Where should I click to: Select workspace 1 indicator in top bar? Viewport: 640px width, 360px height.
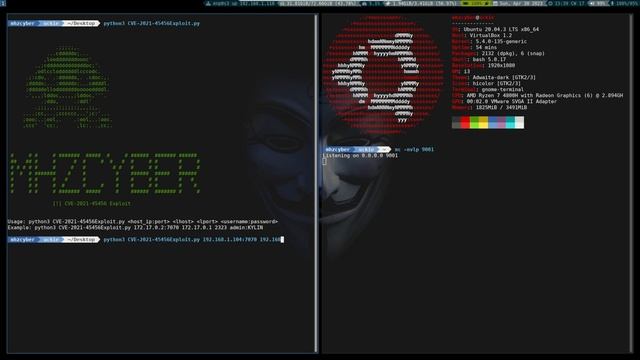click(x=2, y=3)
